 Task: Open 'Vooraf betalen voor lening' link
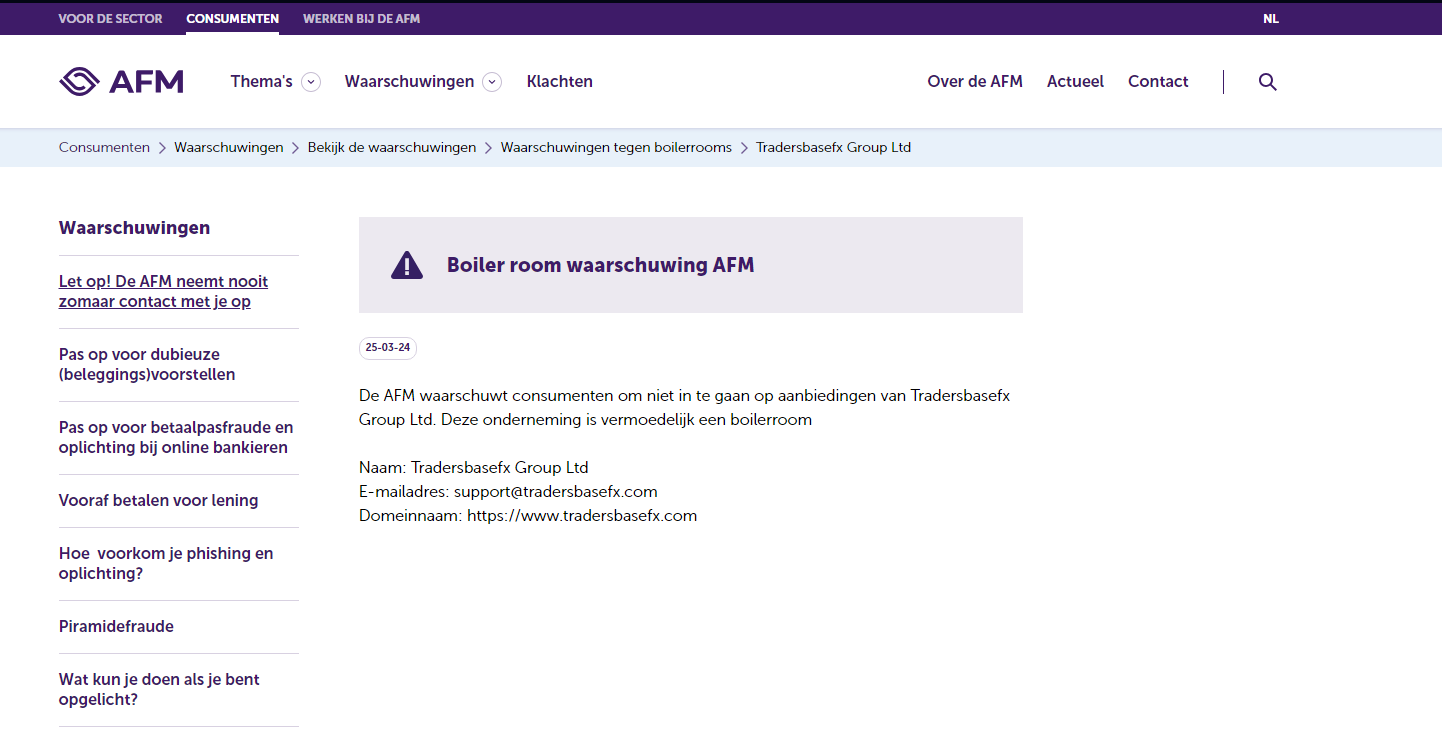(158, 500)
